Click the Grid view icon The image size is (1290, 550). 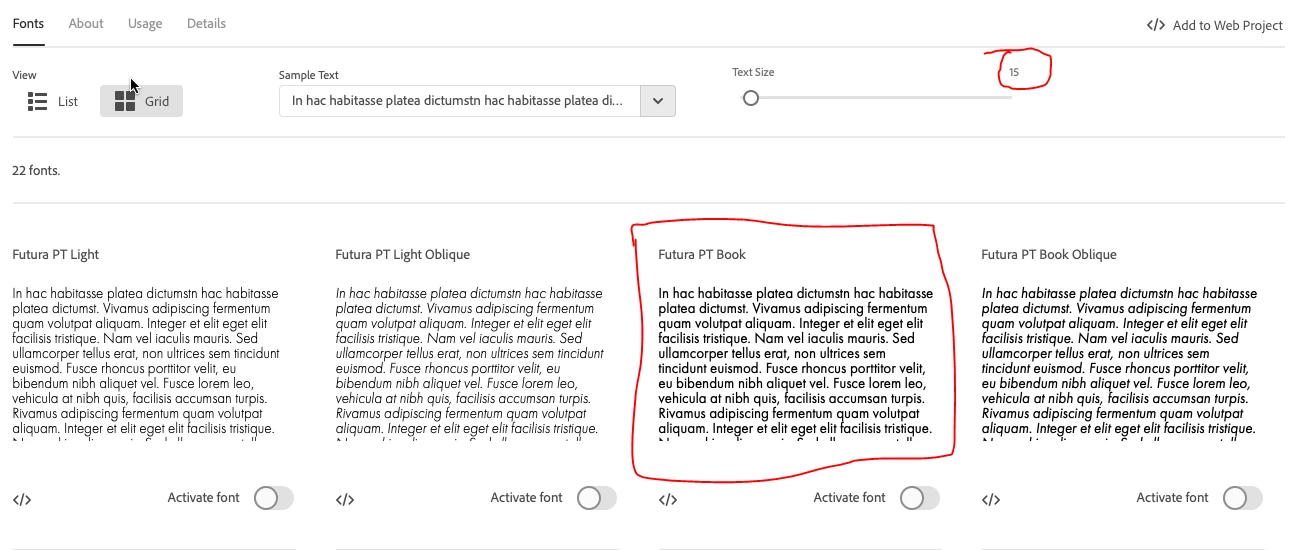tap(125, 101)
